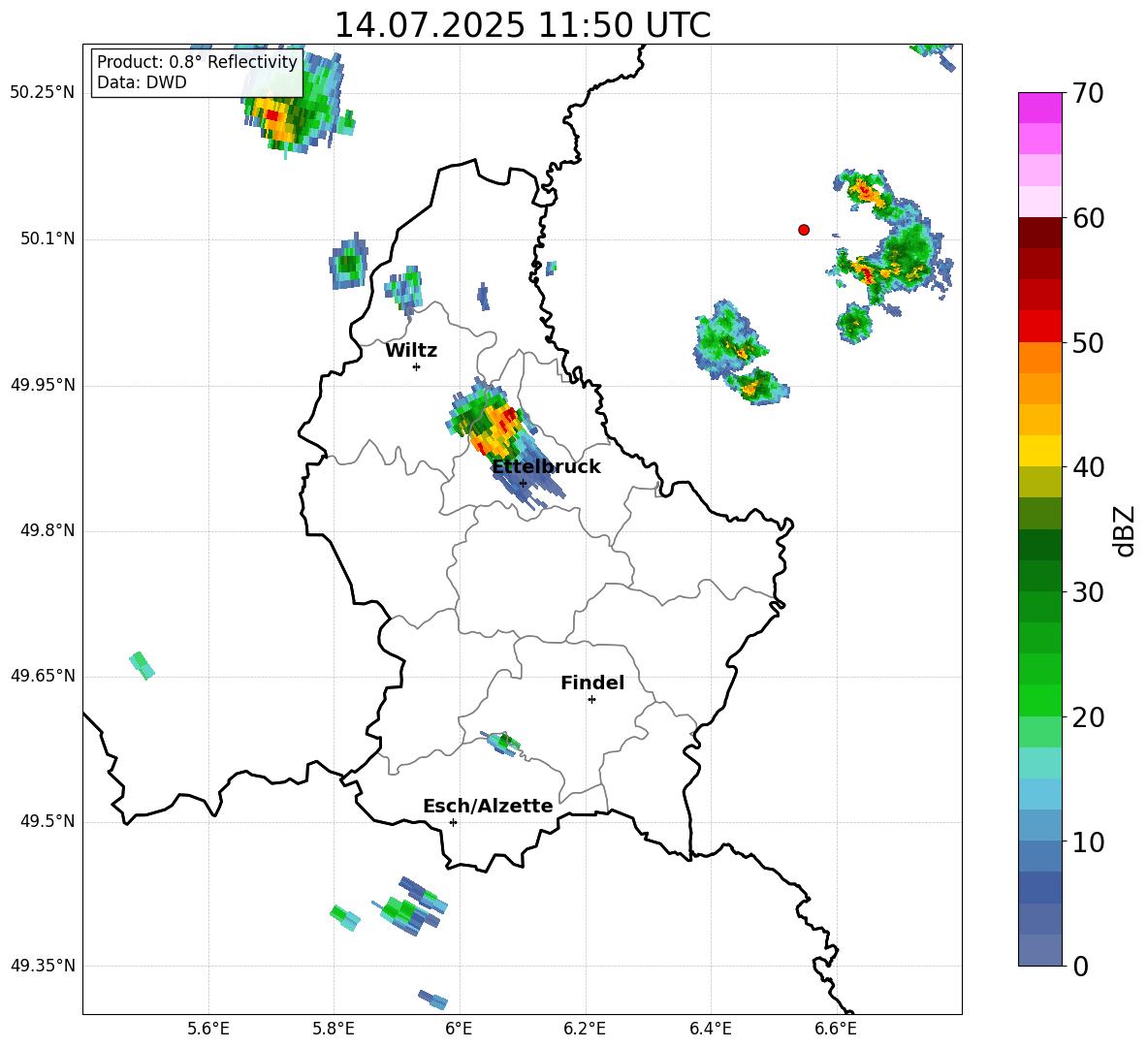The width and height of the screenshot is (1148, 1048).
Task: Click the 6°E longitude label
Action: coord(459,1029)
